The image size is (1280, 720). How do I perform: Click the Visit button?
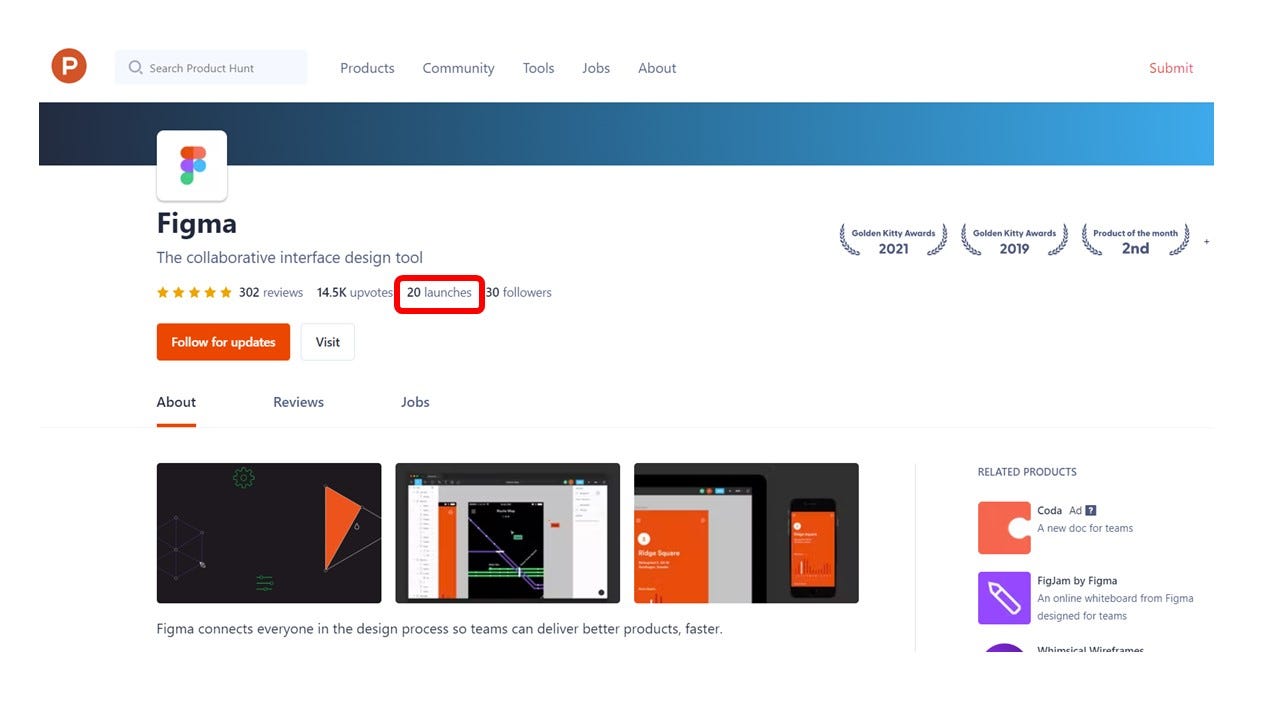328,342
